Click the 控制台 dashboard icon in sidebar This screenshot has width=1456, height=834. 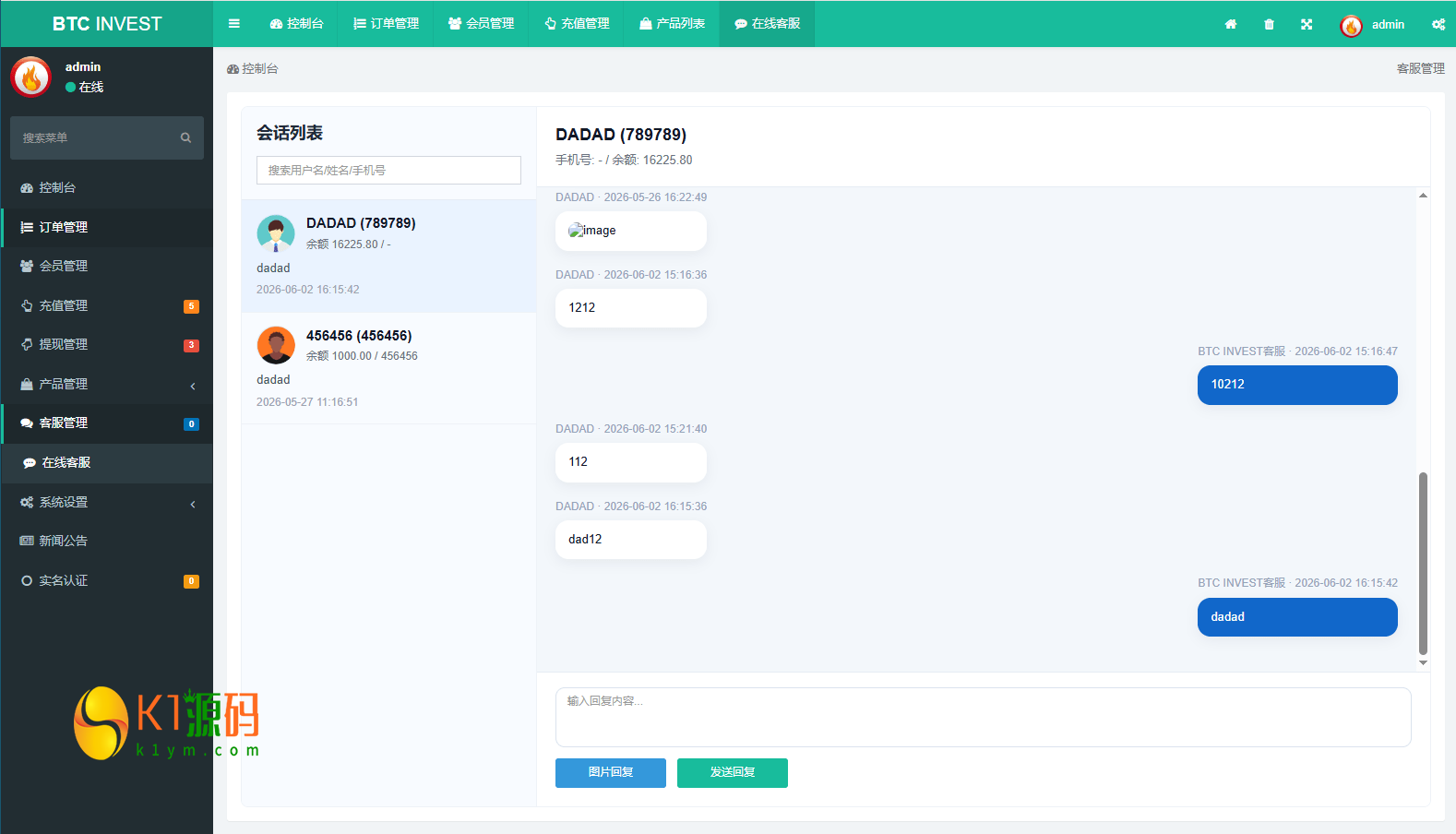pos(27,188)
